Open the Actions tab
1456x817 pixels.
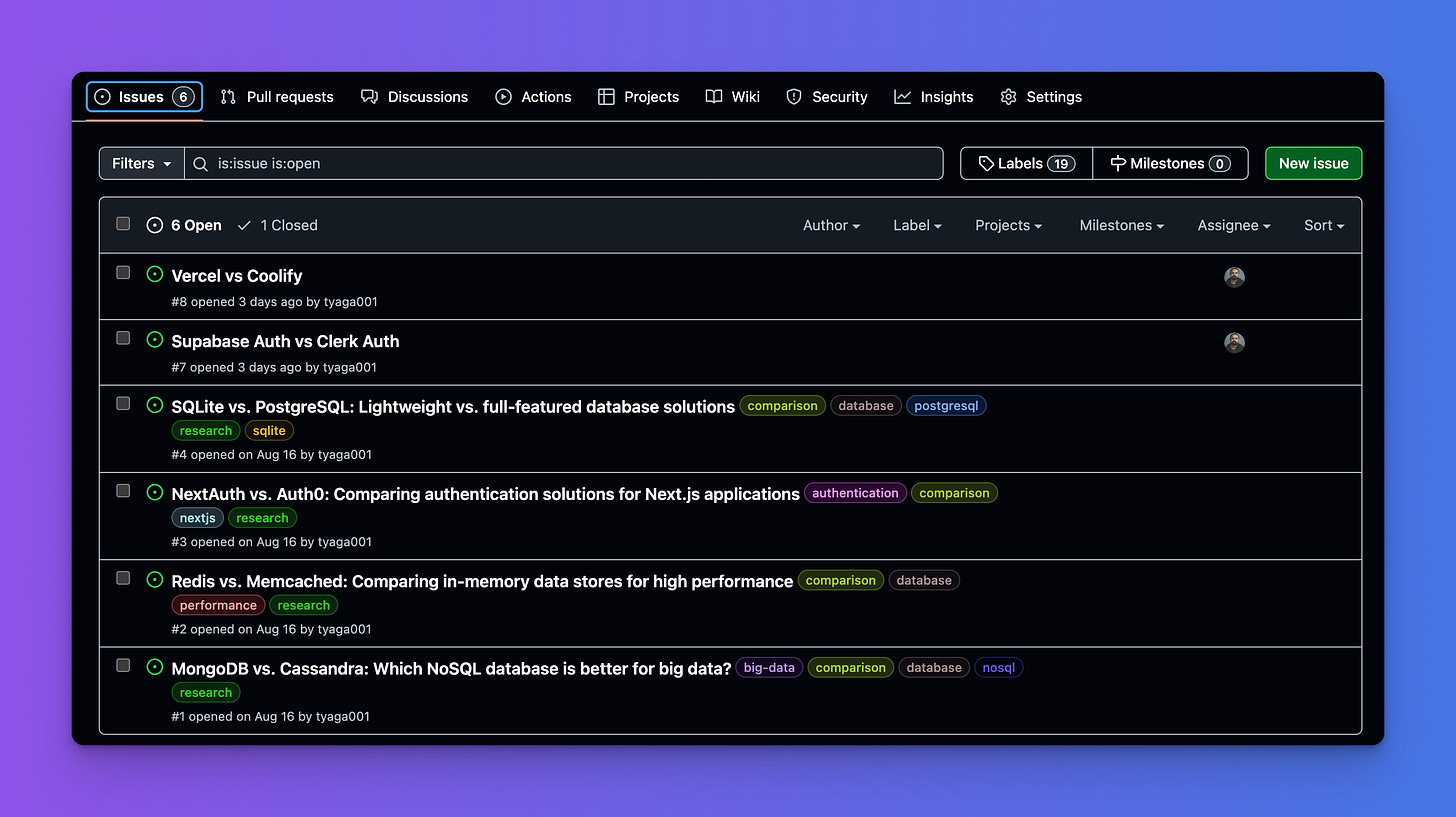[x=533, y=97]
